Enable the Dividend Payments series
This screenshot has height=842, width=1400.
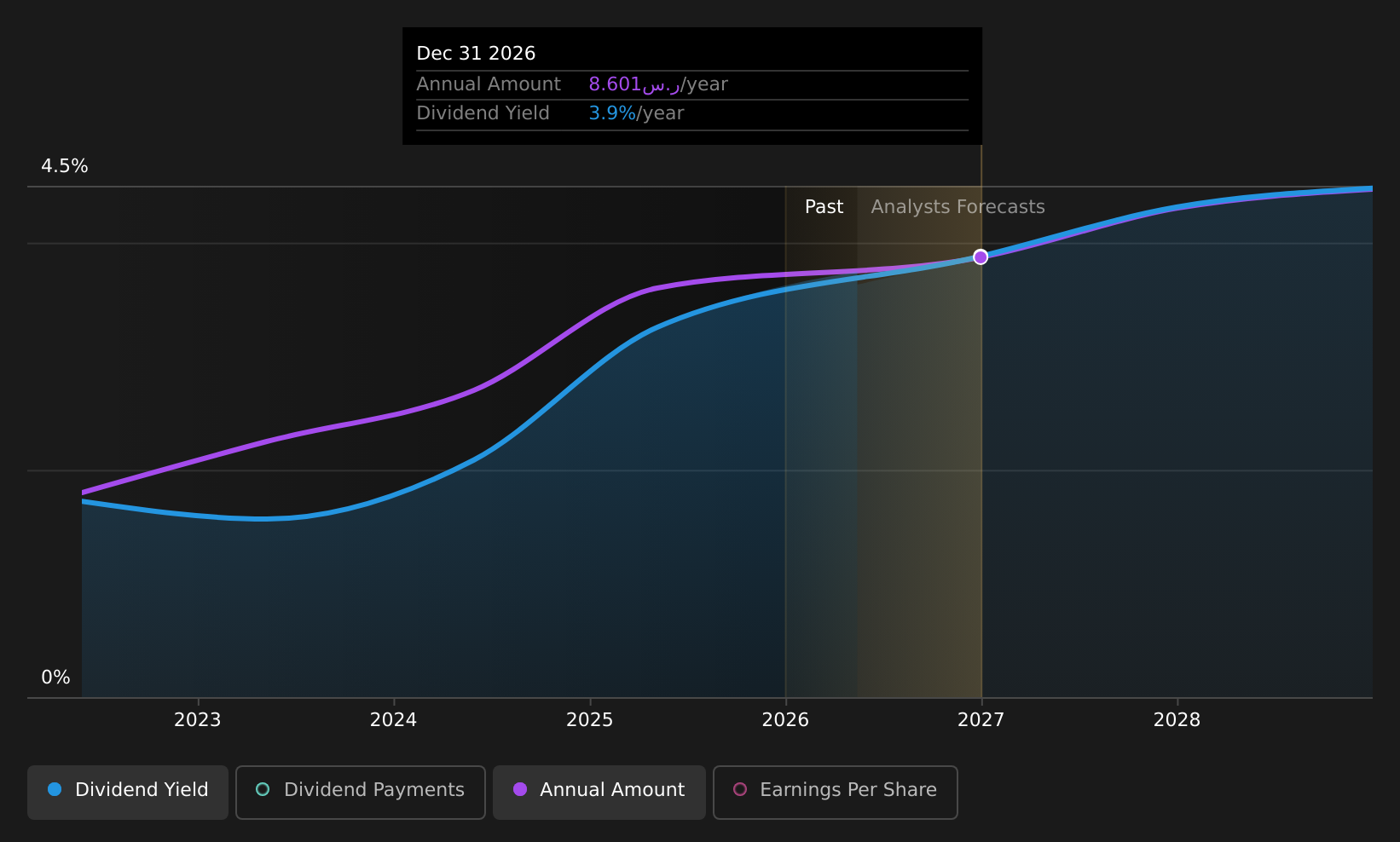pyautogui.click(x=361, y=793)
